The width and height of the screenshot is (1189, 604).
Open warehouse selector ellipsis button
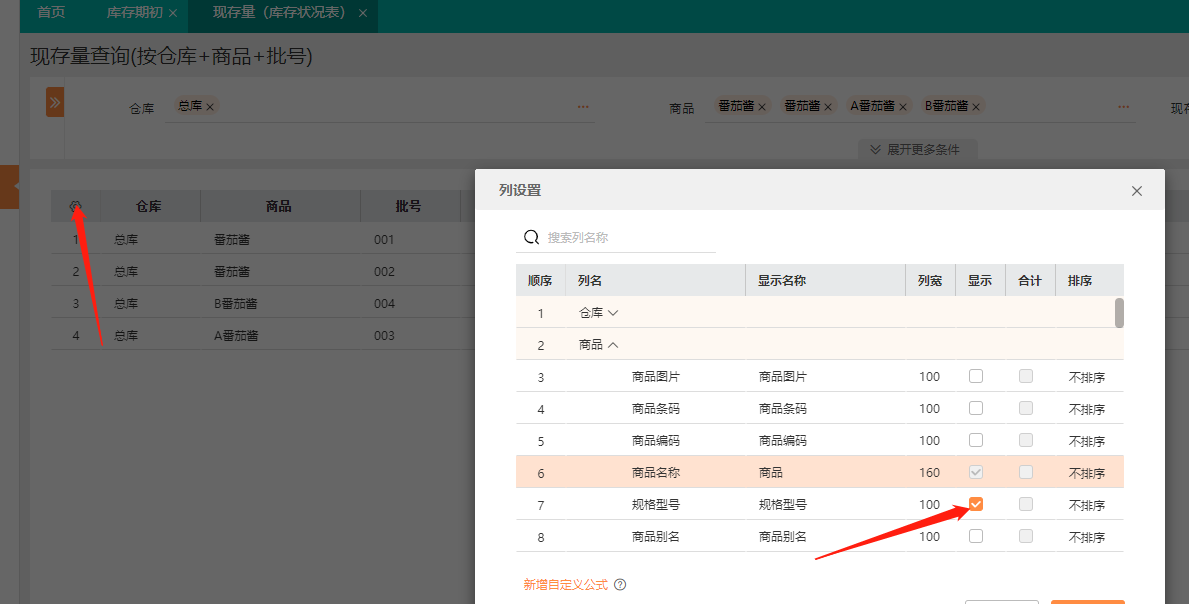point(582,107)
